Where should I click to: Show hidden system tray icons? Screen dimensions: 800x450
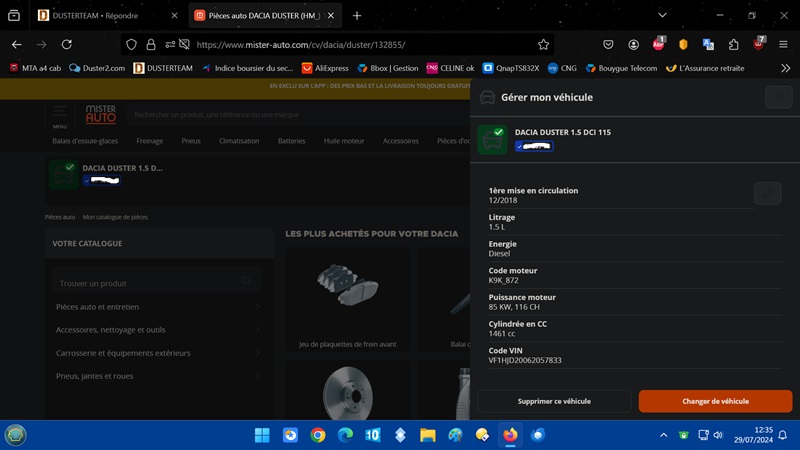(663, 435)
